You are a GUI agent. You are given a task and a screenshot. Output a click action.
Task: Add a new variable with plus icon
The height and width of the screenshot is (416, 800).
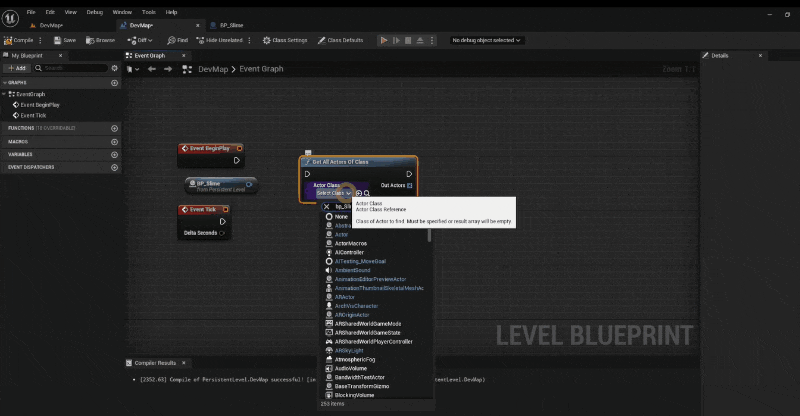click(114, 155)
